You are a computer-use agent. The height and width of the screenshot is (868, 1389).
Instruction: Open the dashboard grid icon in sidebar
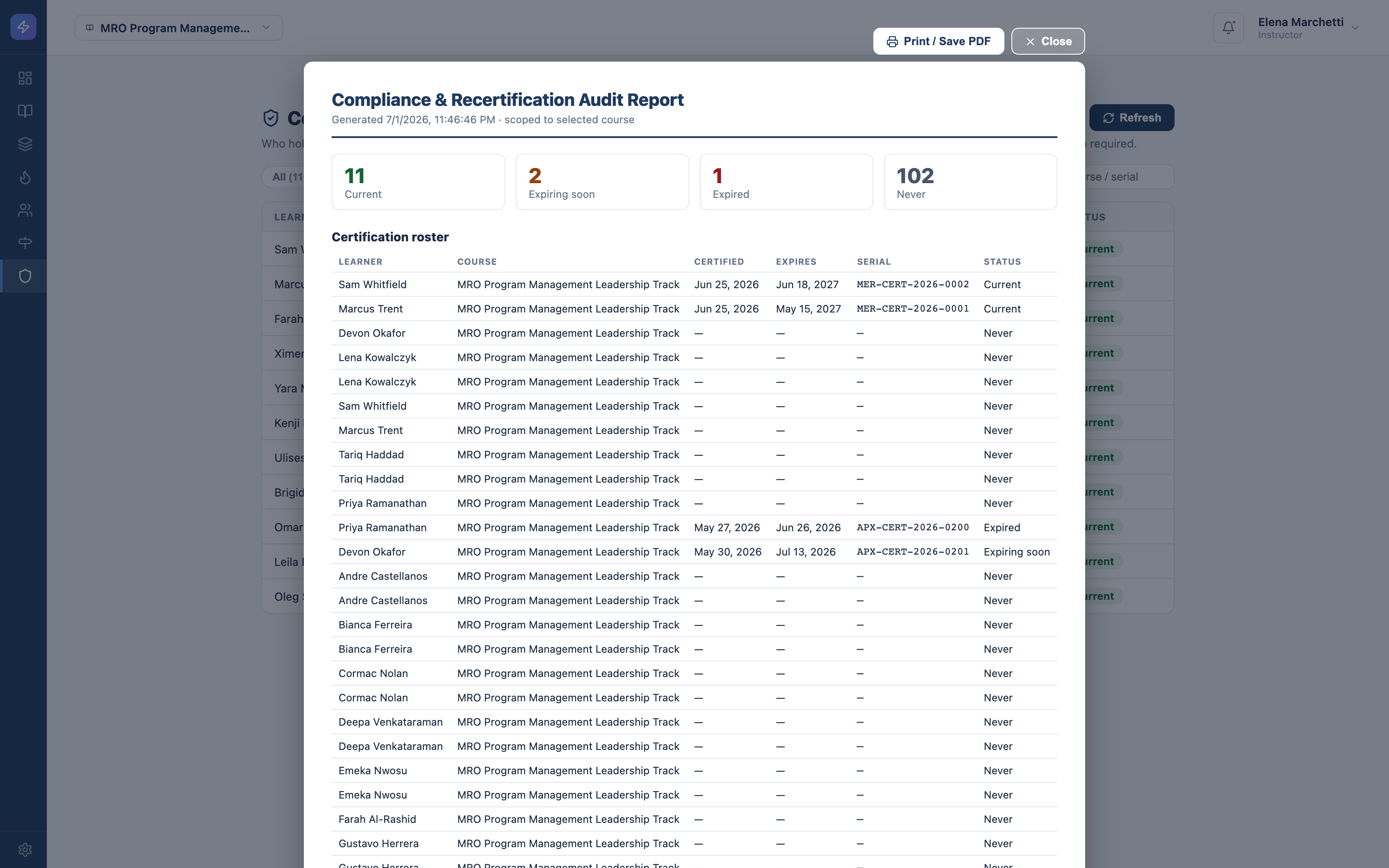pos(25,78)
